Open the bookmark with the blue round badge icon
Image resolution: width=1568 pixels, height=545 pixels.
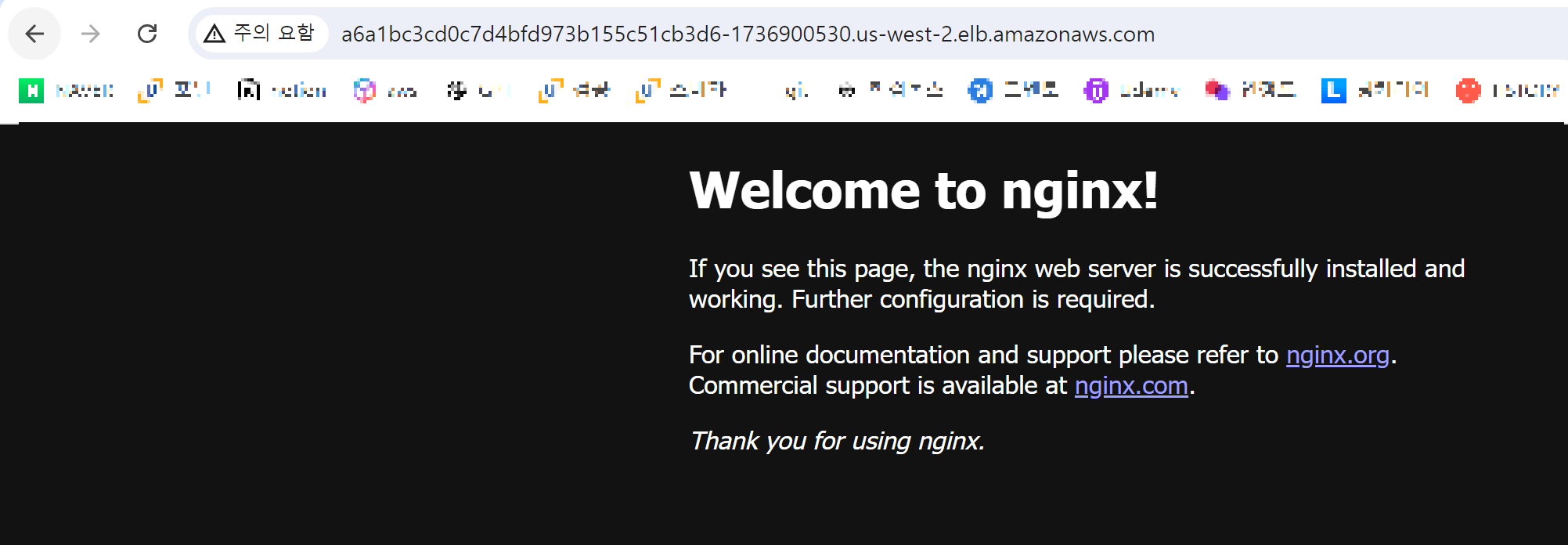(x=1013, y=91)
